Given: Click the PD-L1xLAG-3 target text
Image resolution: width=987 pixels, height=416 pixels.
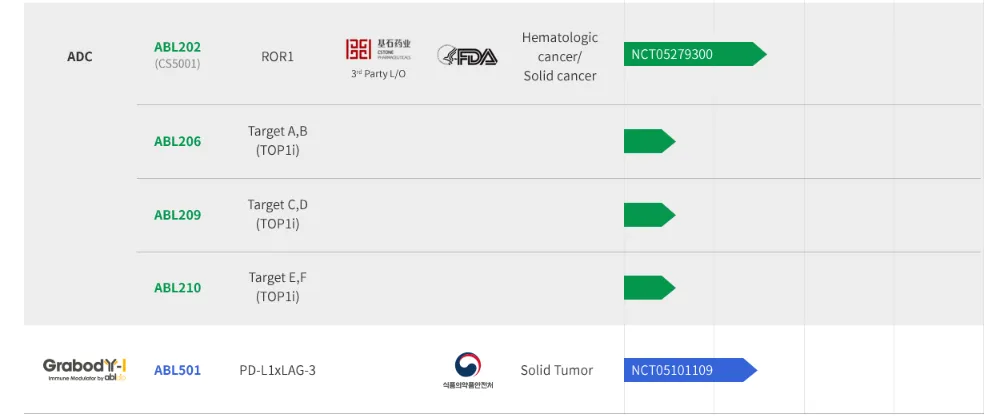Looking at the screenshot, I should click(x=277, y=370).
